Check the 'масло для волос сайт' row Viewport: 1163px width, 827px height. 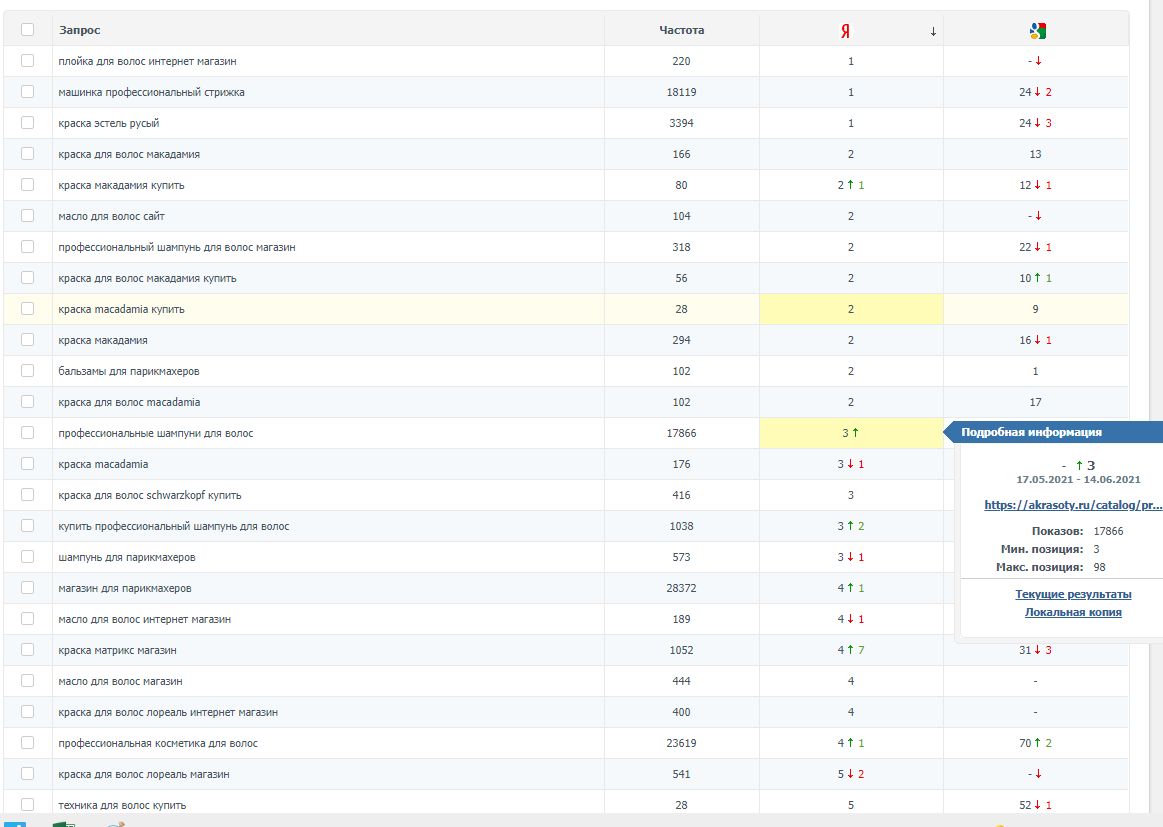(27, 216)
